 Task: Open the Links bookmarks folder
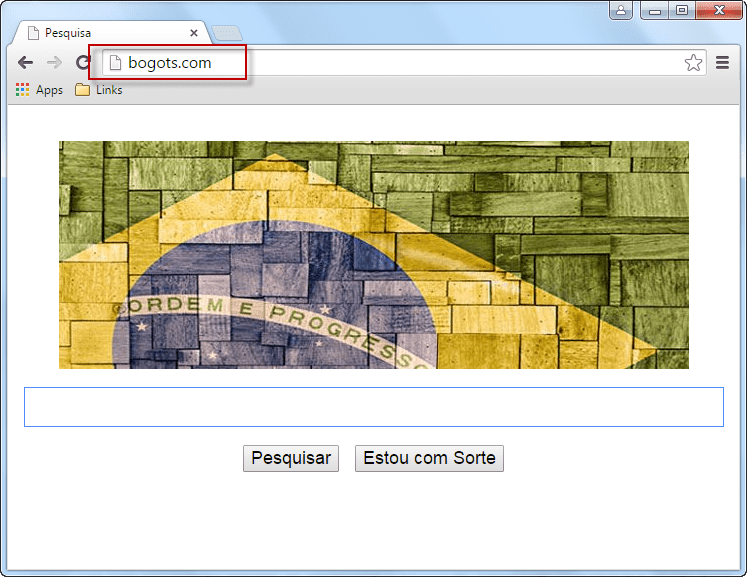point(99,90)
